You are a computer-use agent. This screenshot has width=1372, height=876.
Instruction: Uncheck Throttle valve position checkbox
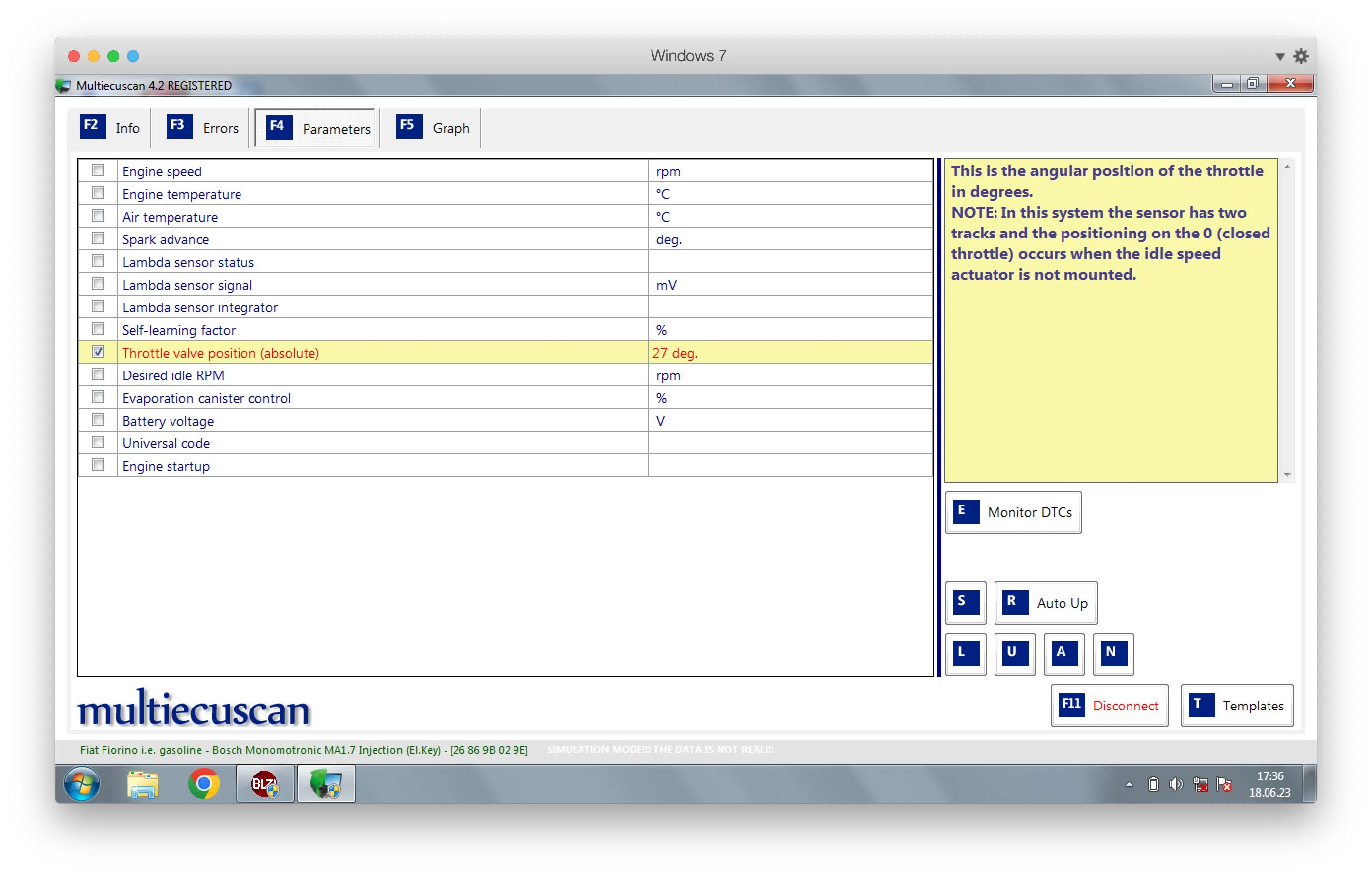click(x=98, y=351)
